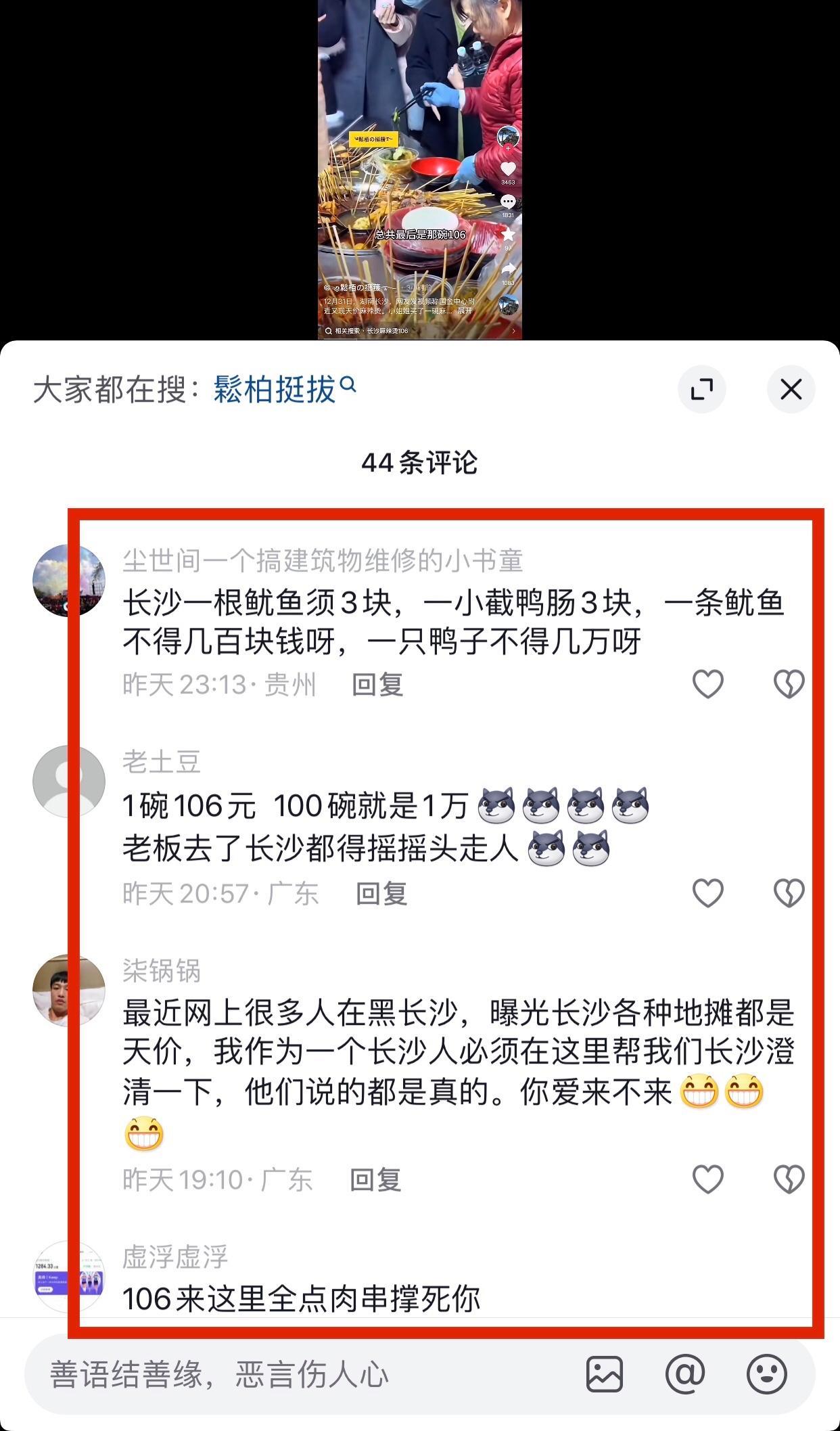This screenshot has height=1431, width=840.
Task: Open the image picker in comment box
Action: tap(604, 1374)
